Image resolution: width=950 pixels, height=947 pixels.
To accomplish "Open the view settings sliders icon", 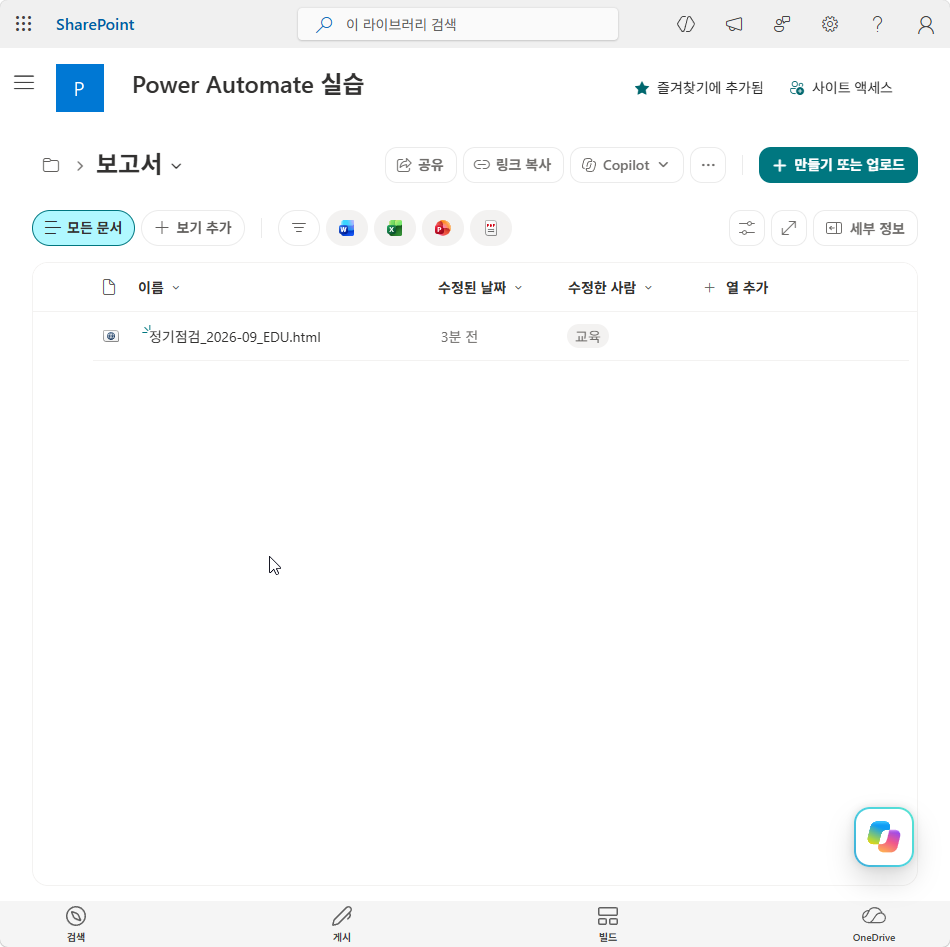I will [746, 228].
